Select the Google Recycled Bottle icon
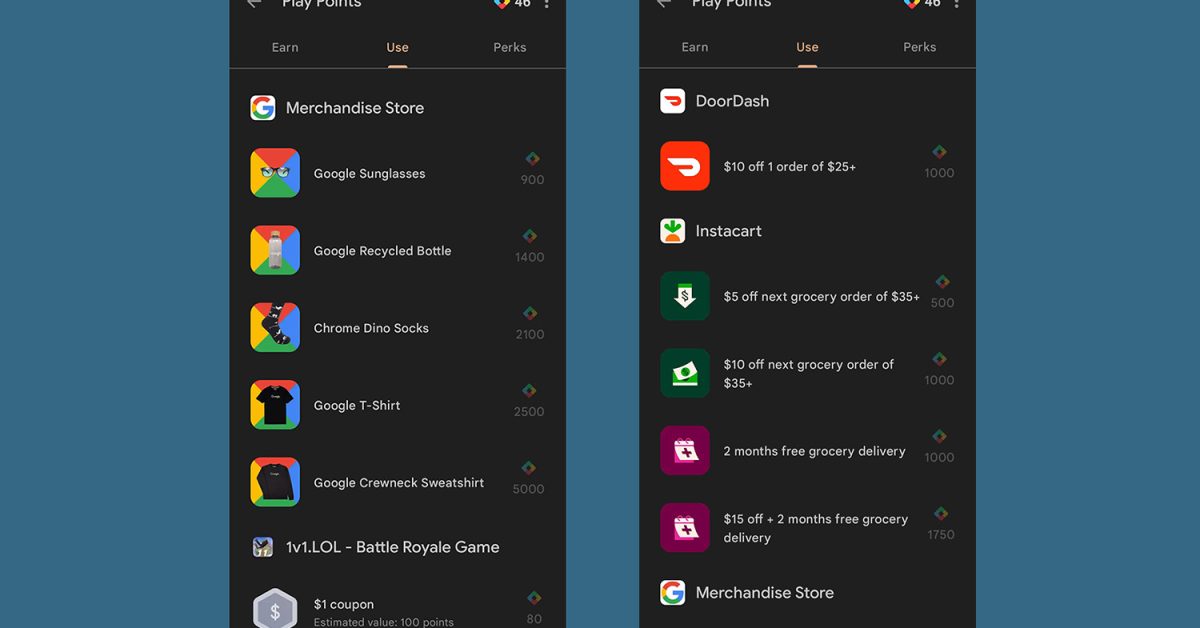 click(275, 250)
